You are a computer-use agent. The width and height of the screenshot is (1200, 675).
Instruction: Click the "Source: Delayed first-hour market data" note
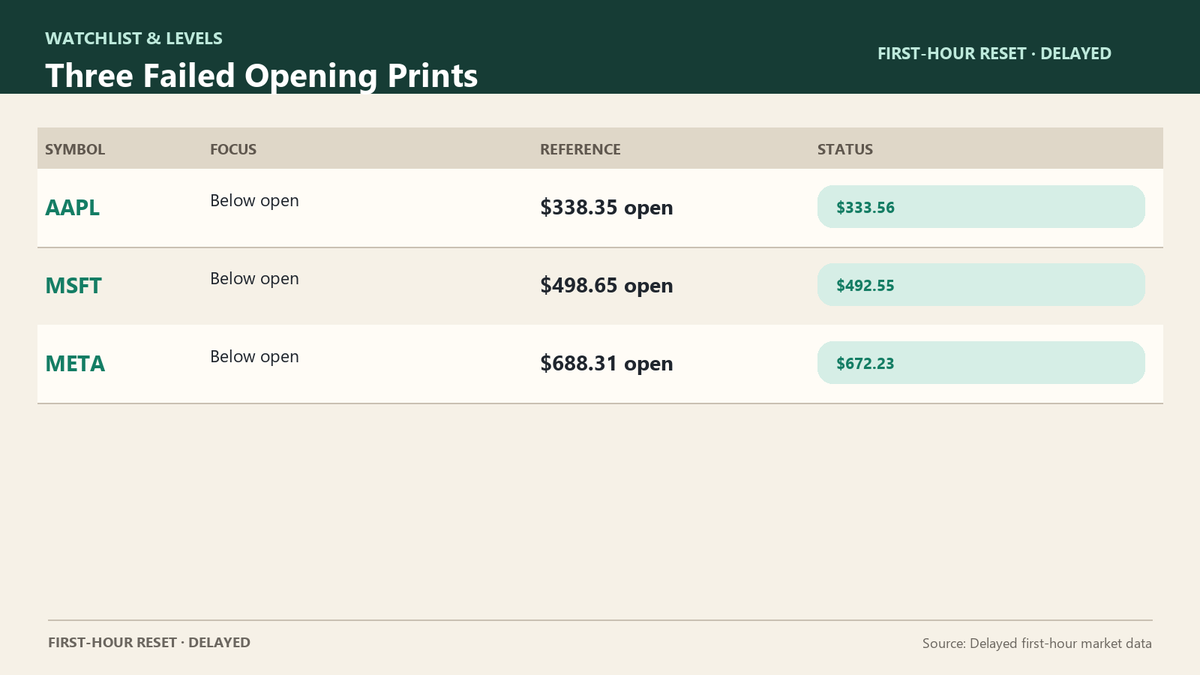pyautogui.click(x=1037, y=644)
